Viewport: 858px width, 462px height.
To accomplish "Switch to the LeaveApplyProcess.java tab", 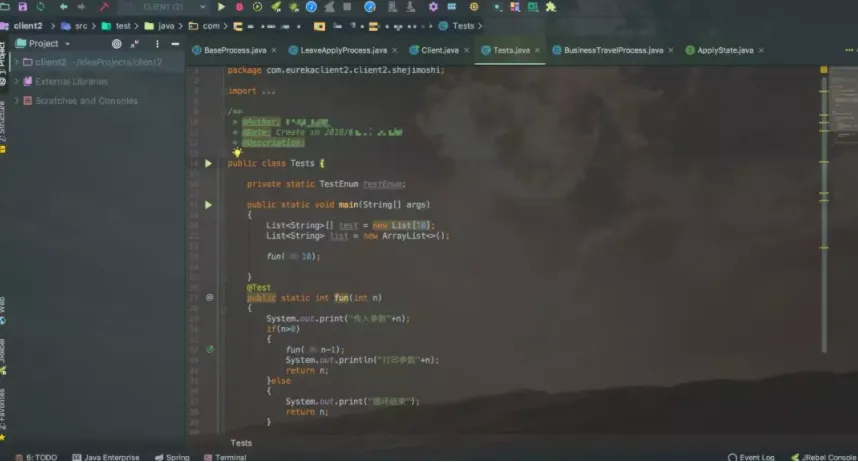I will pos(344,50).
